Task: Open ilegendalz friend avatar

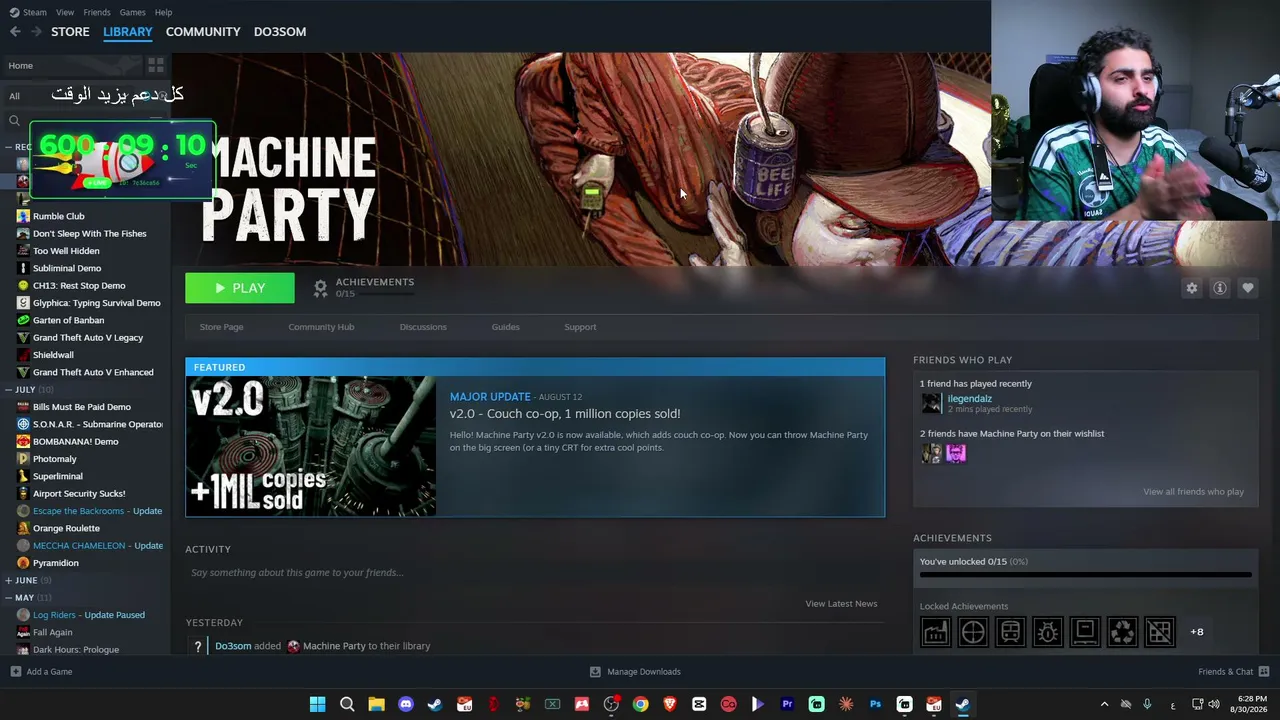Action: click(931, 403)
